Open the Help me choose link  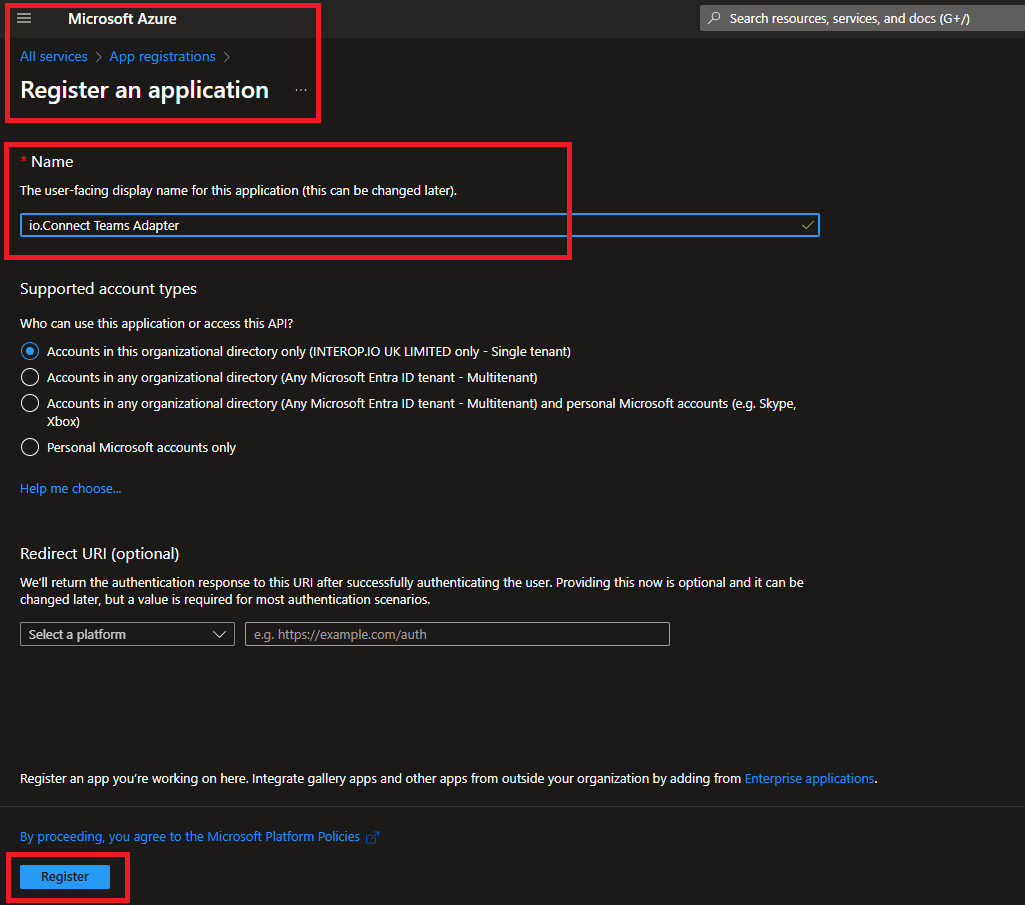[x=70, y=489]
